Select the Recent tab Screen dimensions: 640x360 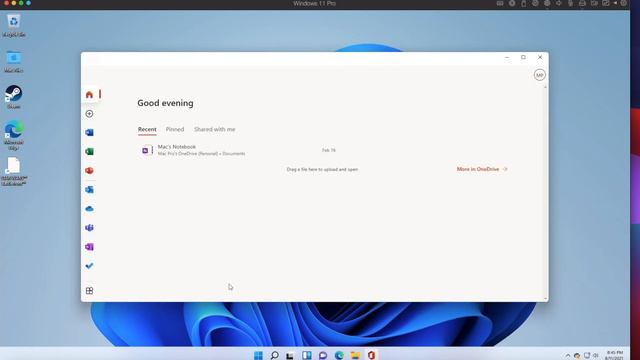pyautogui.click(x=147, y=129)
